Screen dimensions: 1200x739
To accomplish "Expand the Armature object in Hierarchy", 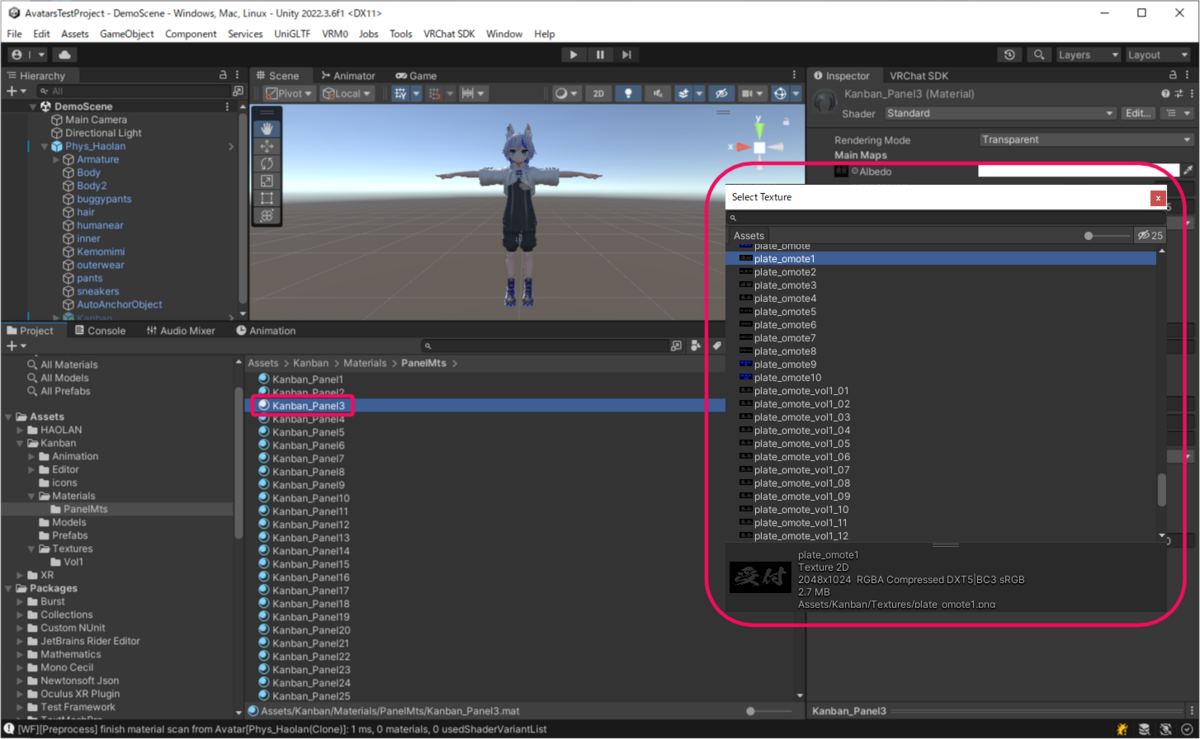I will pyautogui.click(x=56, y=159).
